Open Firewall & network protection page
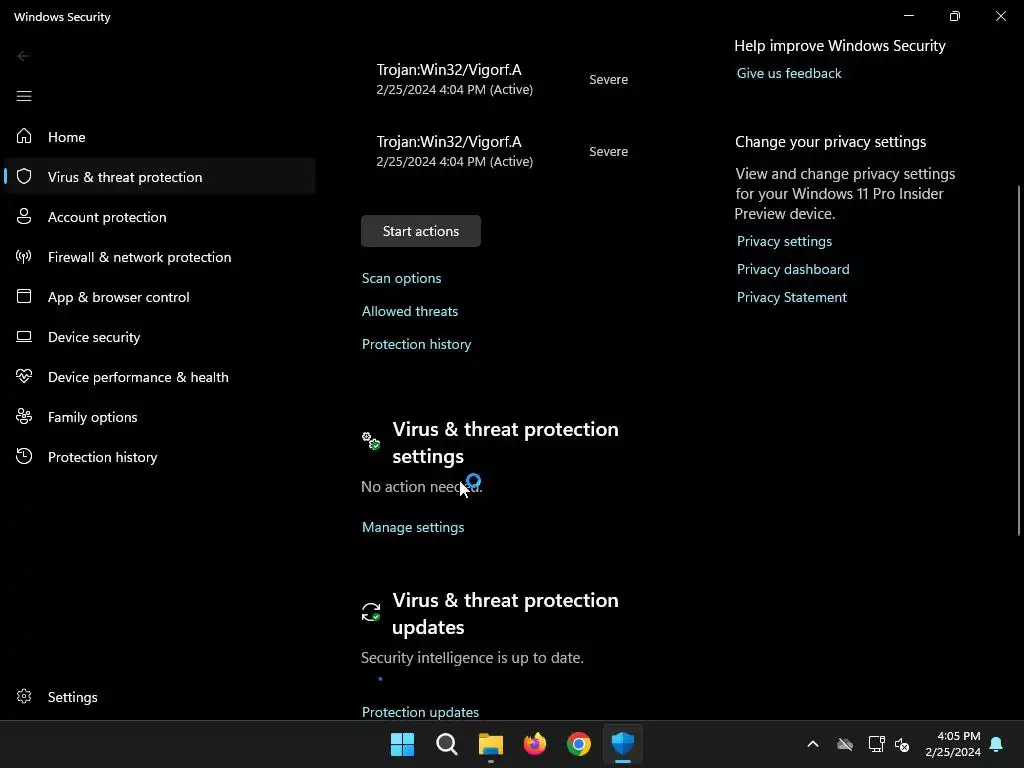The width and height of the screenshot is (1024, 768). 160,257
